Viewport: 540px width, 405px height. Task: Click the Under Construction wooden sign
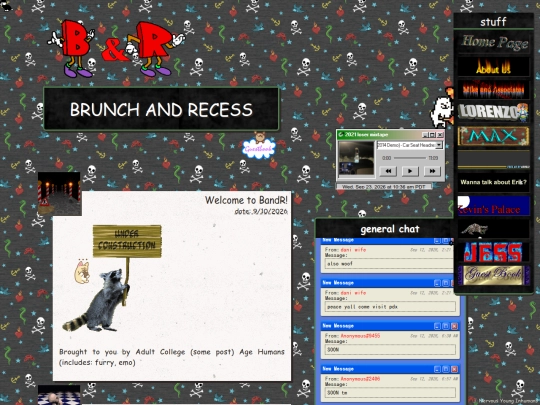127,241
